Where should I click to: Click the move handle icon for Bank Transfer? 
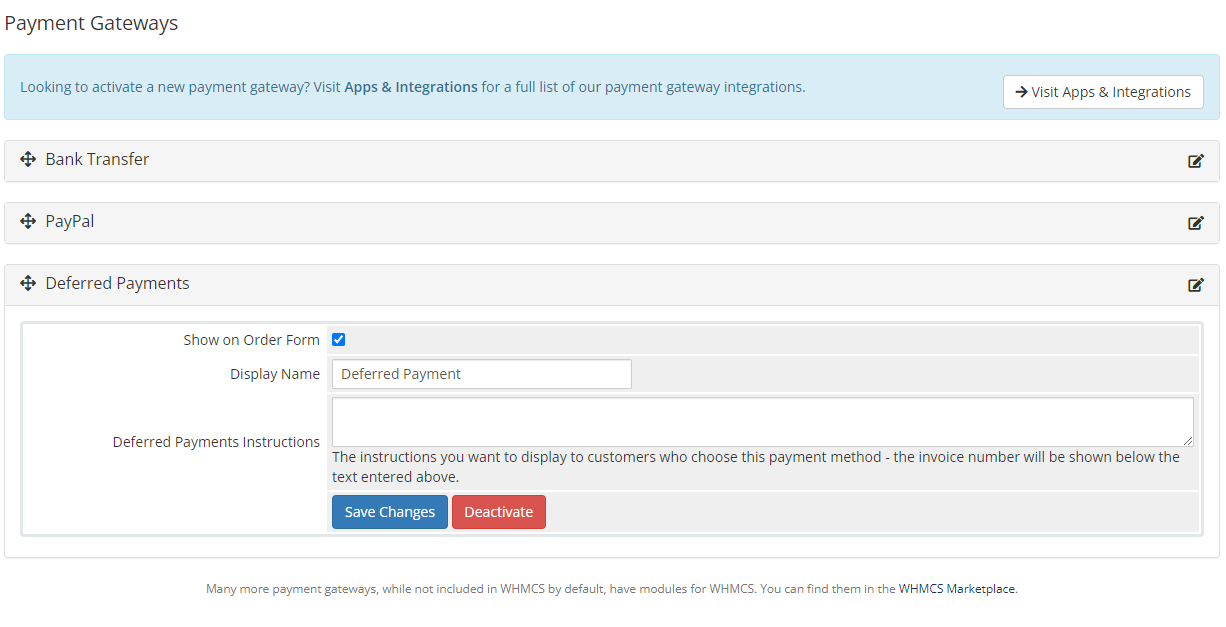coord(28,160)
